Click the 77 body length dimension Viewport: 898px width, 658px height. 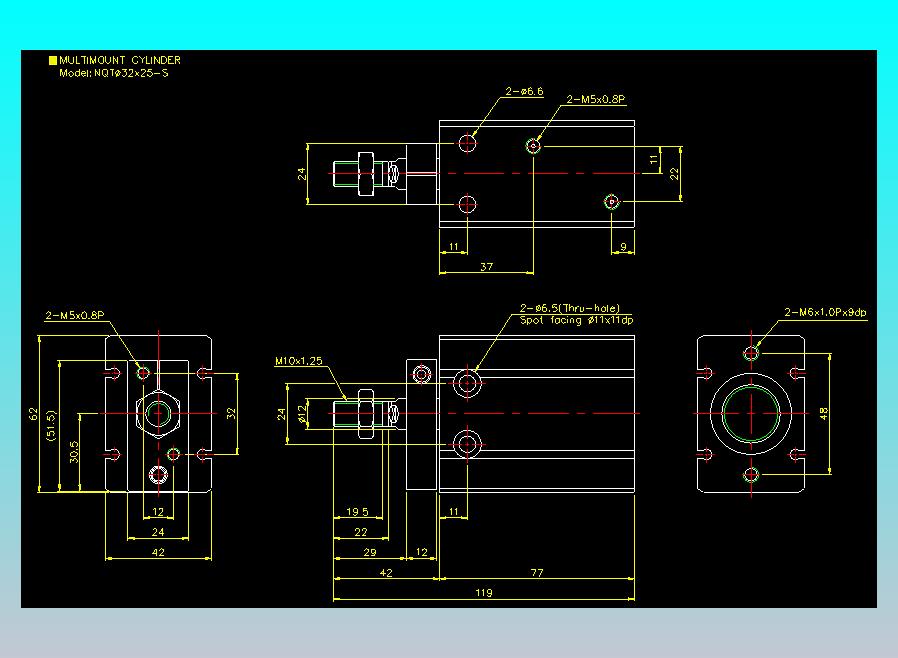pos(537,573)
